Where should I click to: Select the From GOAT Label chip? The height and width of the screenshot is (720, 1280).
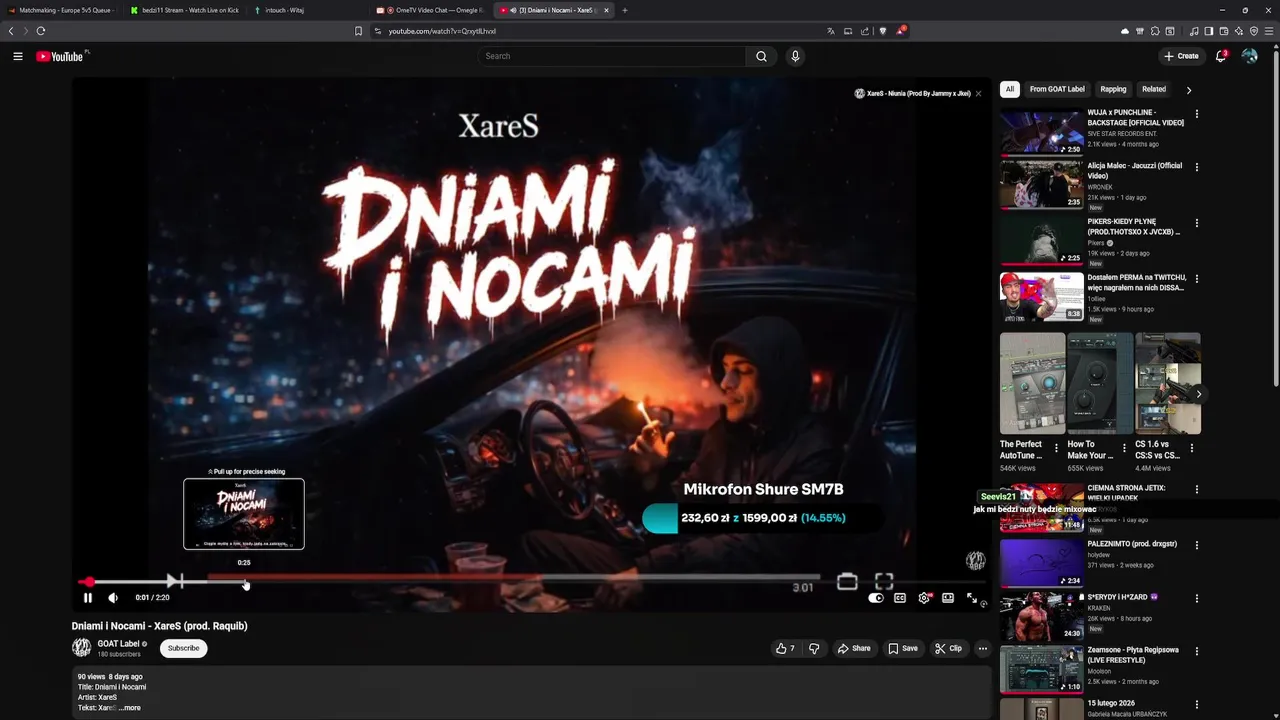coord(1057,89)
